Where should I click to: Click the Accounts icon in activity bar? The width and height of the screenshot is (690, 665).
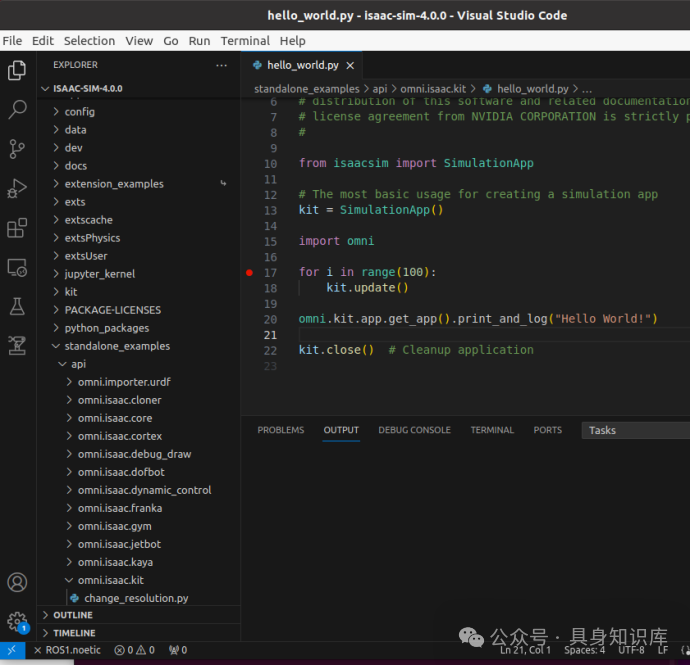click(17, 582)
